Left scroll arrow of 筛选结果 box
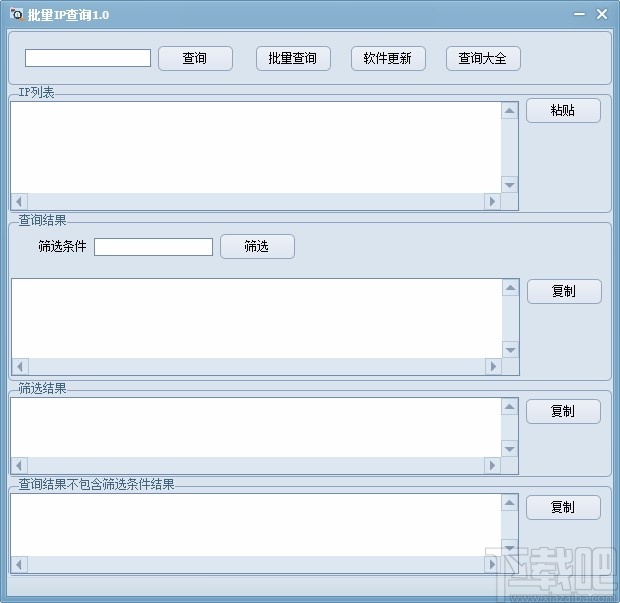 pos(19,465)
